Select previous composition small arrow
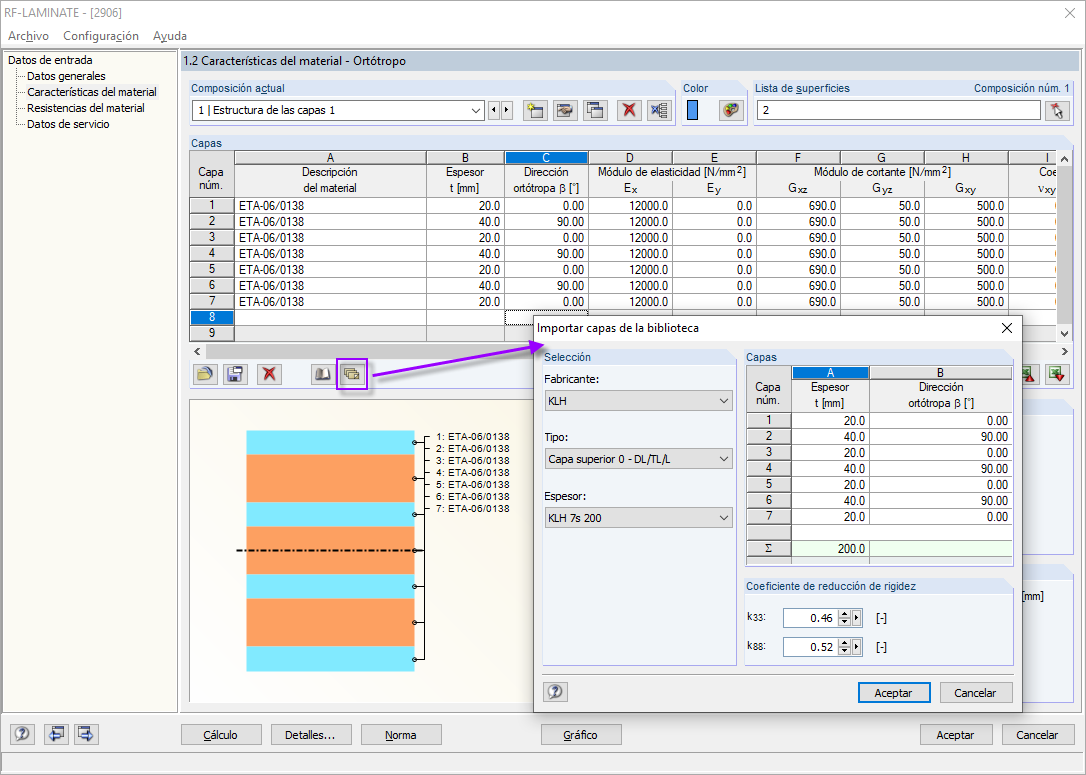 coord(493,110)
